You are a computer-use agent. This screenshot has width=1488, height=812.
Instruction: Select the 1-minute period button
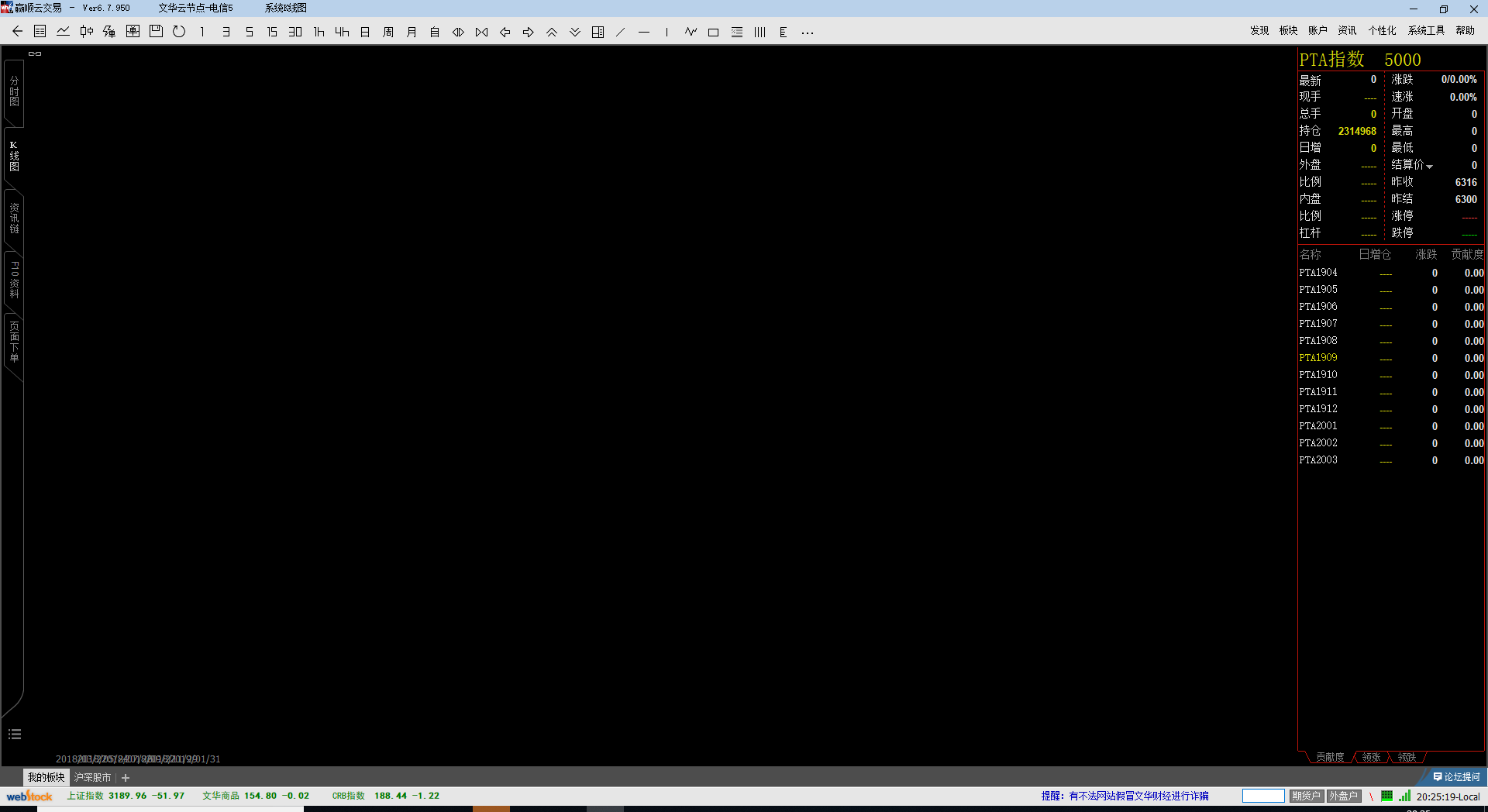pyautogui.click(x=202, y=32)
